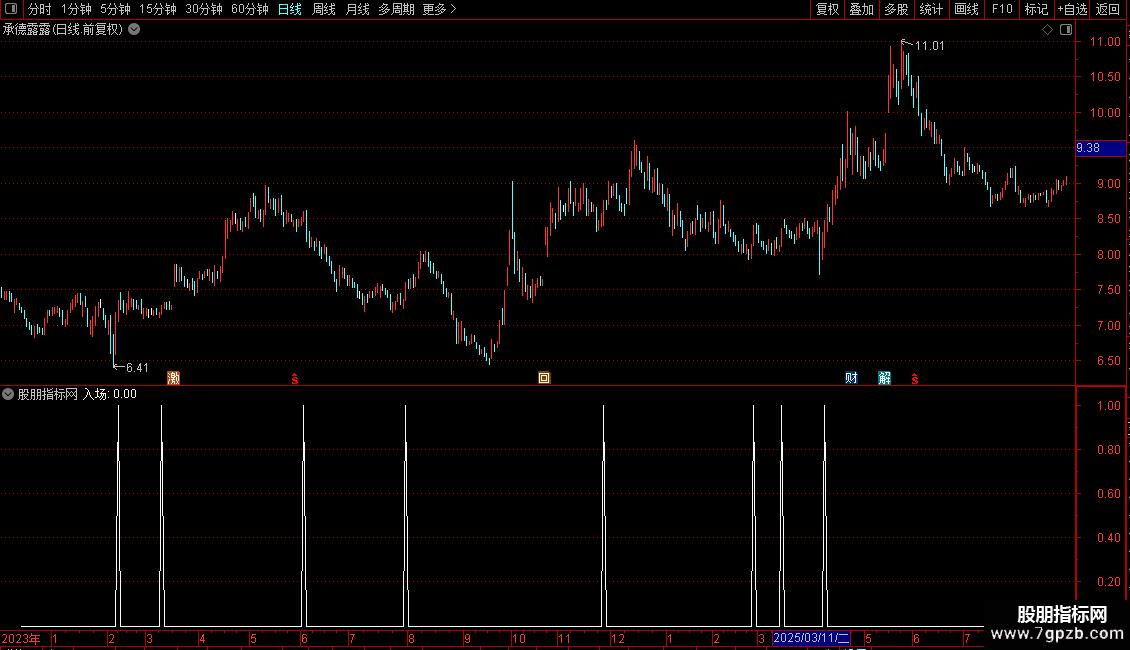1130x650 pixels.
Task: Click the 统计 statistics button
Action: tap(930, 9)
